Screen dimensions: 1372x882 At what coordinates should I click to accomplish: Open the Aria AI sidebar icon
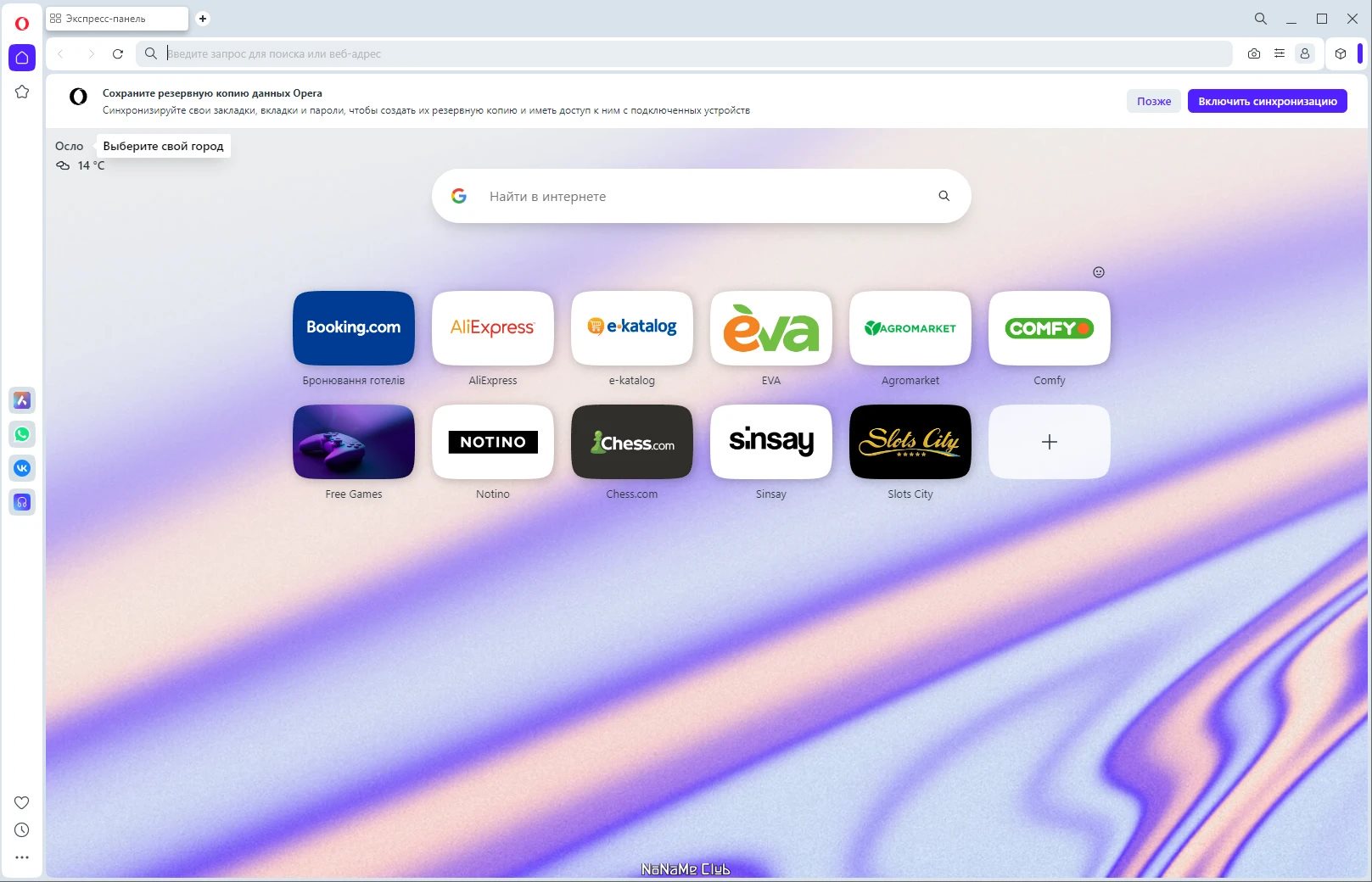[x=22, y=400]
